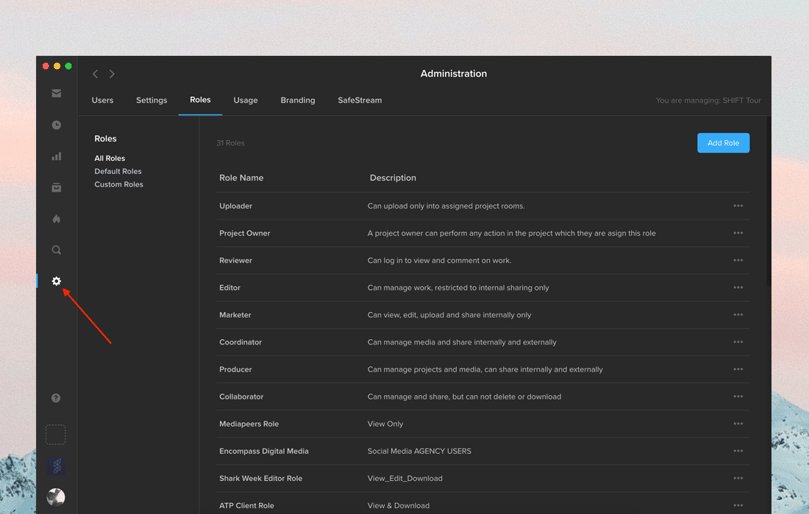
Task: Select the Mediapeers Role name
Action: (249, 424)
